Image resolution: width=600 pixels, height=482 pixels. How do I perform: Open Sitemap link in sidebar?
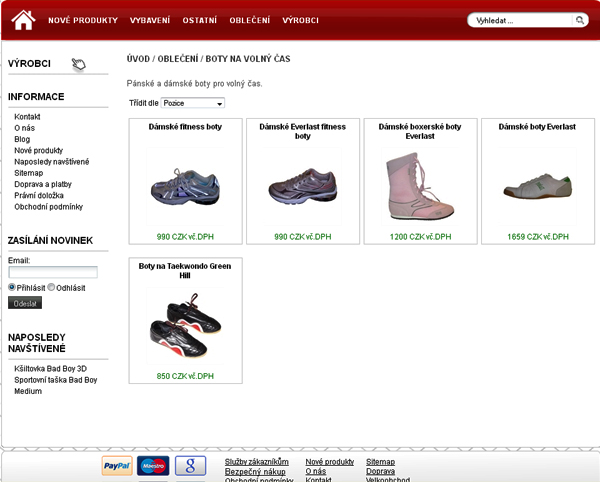tap(29, 173)
